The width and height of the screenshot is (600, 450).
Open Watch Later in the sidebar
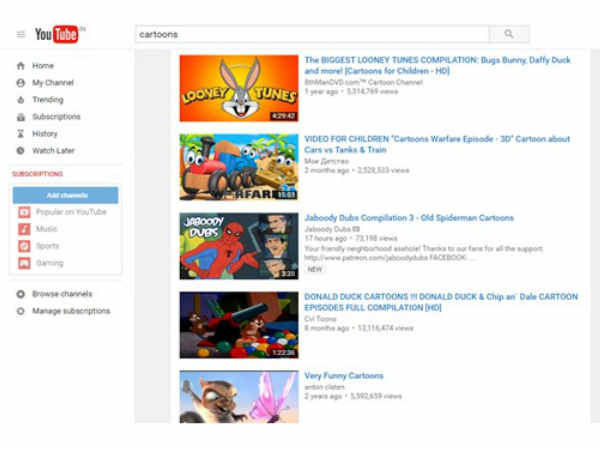53,151
